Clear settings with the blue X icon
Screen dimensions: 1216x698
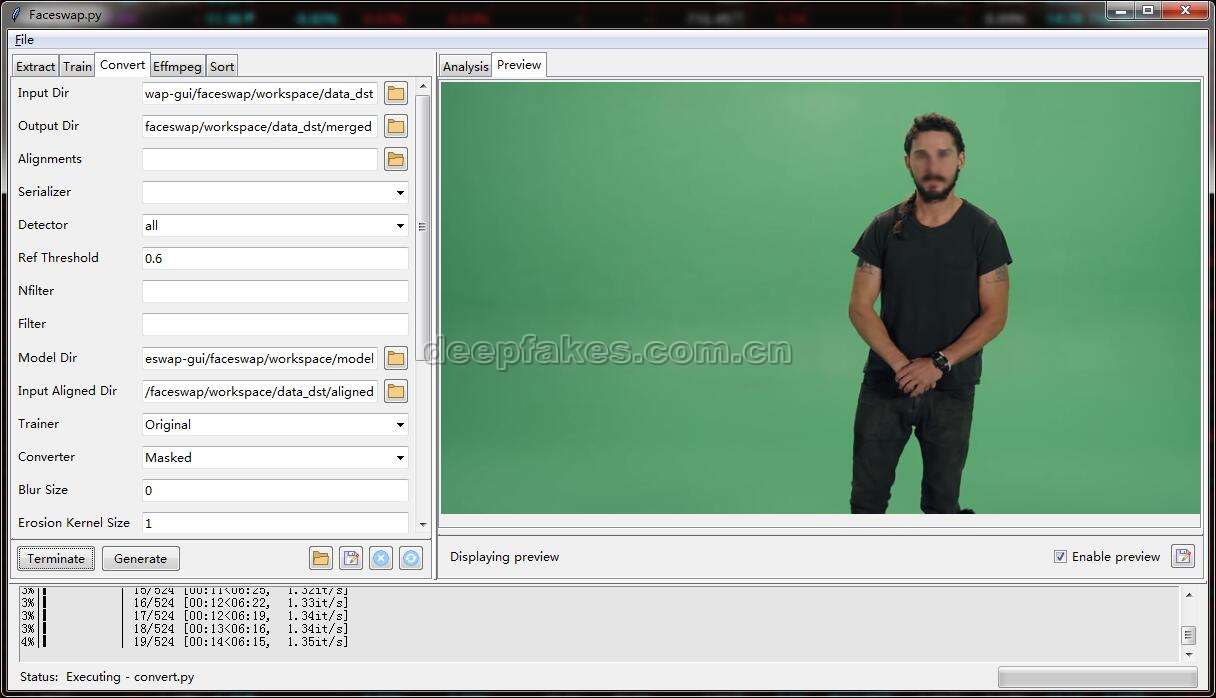[381, 558]
